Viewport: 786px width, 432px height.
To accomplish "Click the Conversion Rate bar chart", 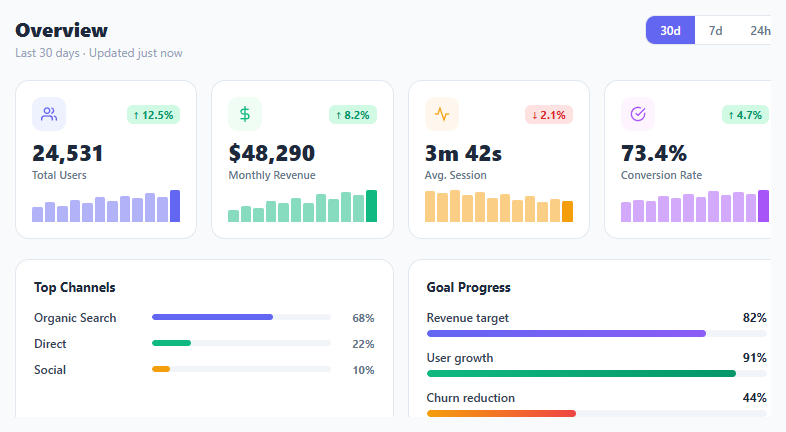I will (695, 206).
